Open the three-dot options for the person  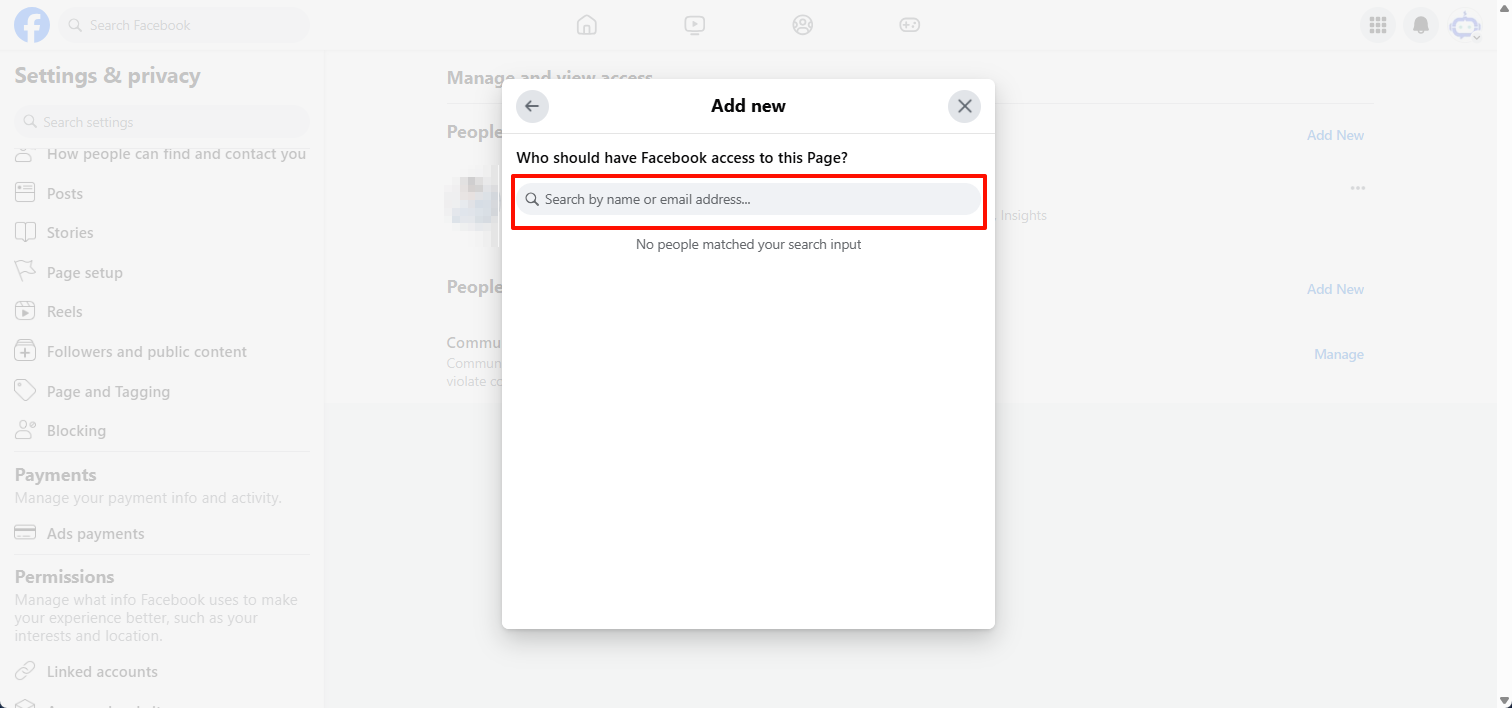click(x=1357, y=188)
